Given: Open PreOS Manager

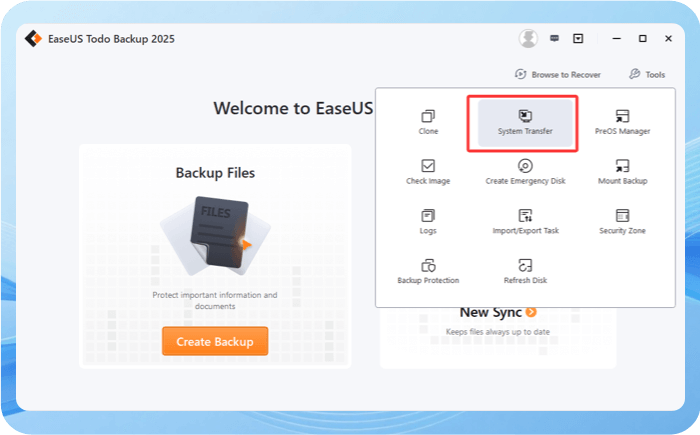Looking at the screenshot, I should pos(621,122).
